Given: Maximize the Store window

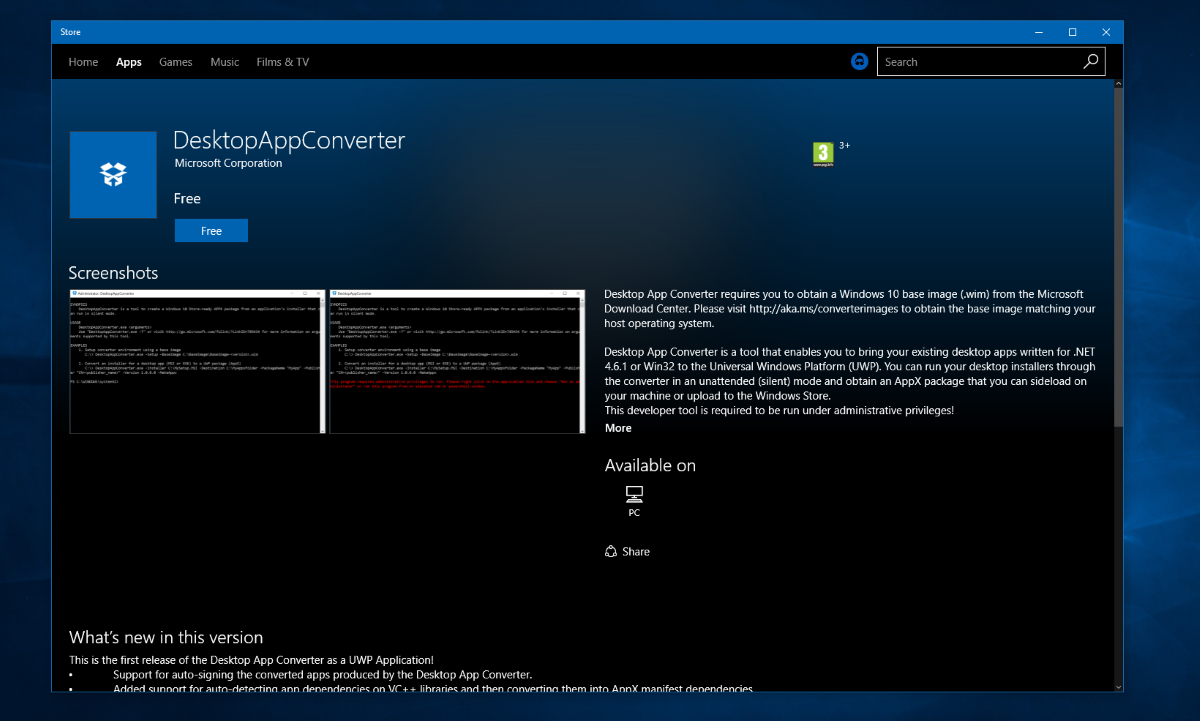Looking at the screenshot, I should tap(1072, 32).
